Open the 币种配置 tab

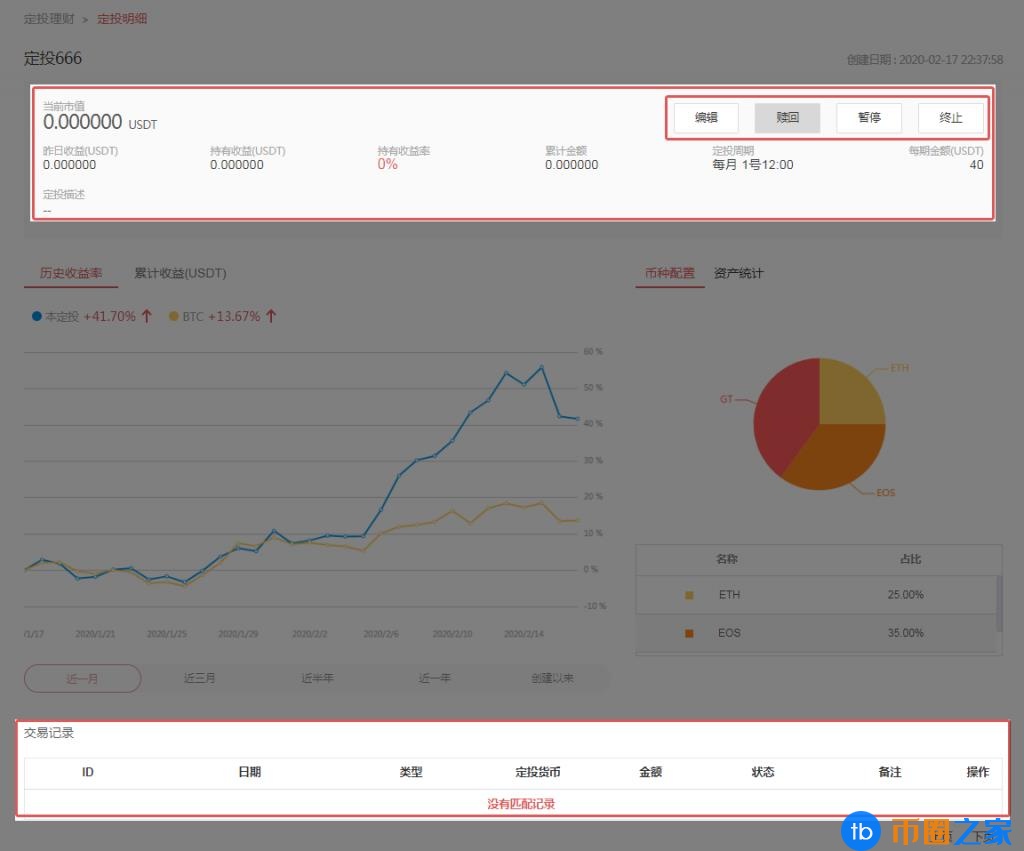(x=669, y=273)
